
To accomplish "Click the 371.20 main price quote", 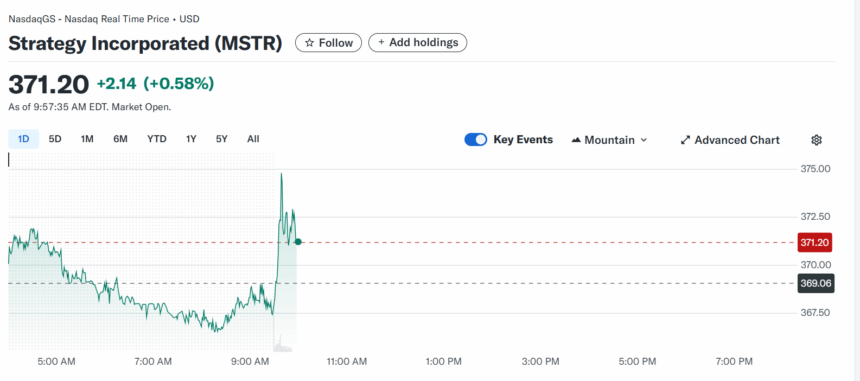I will (48, 84).
